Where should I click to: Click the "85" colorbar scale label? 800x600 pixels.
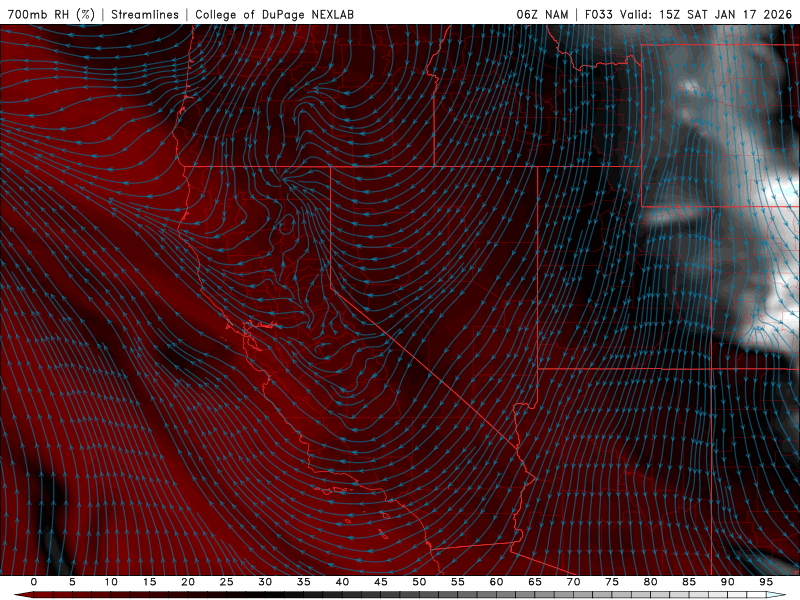[x=689, y=582]
